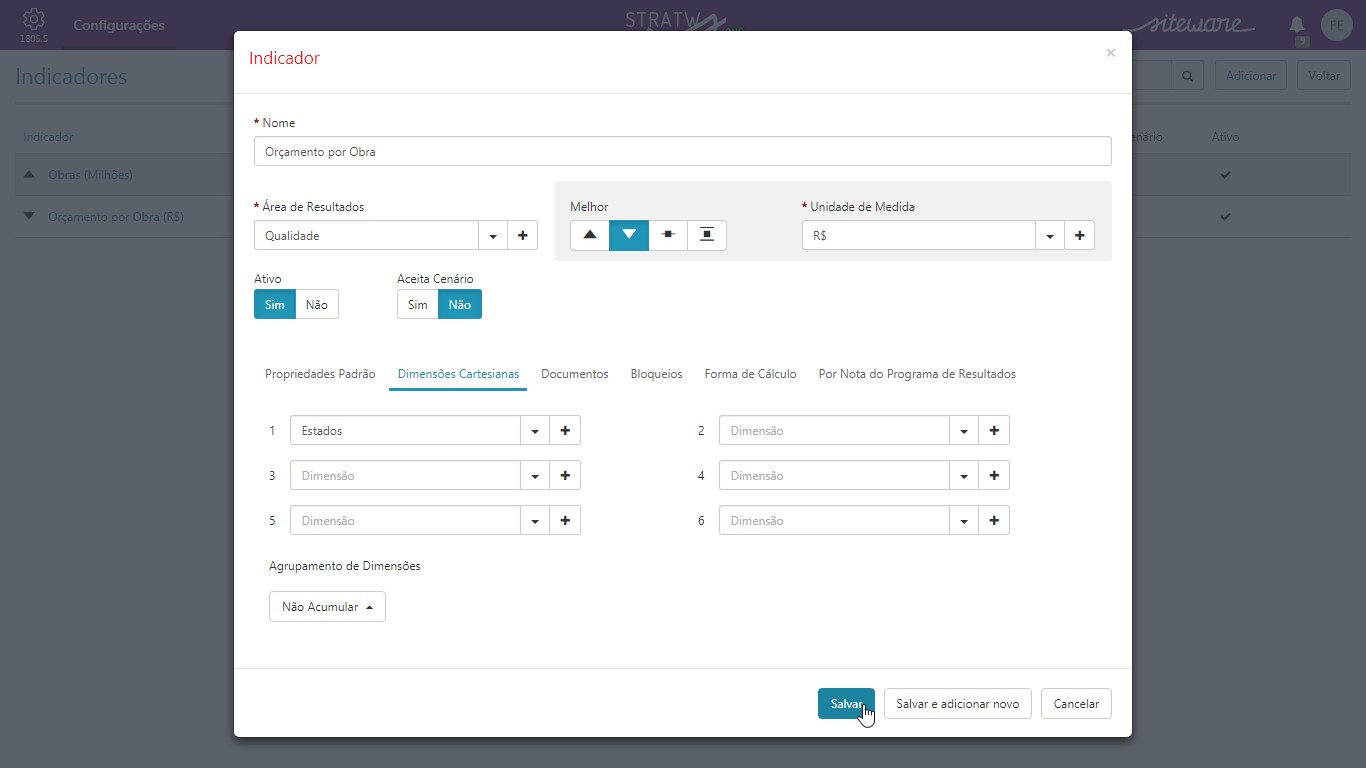The image size is (1366, 768).
Task: Open the Não Acumular grouping dropdown
Action: pos(327,607)
